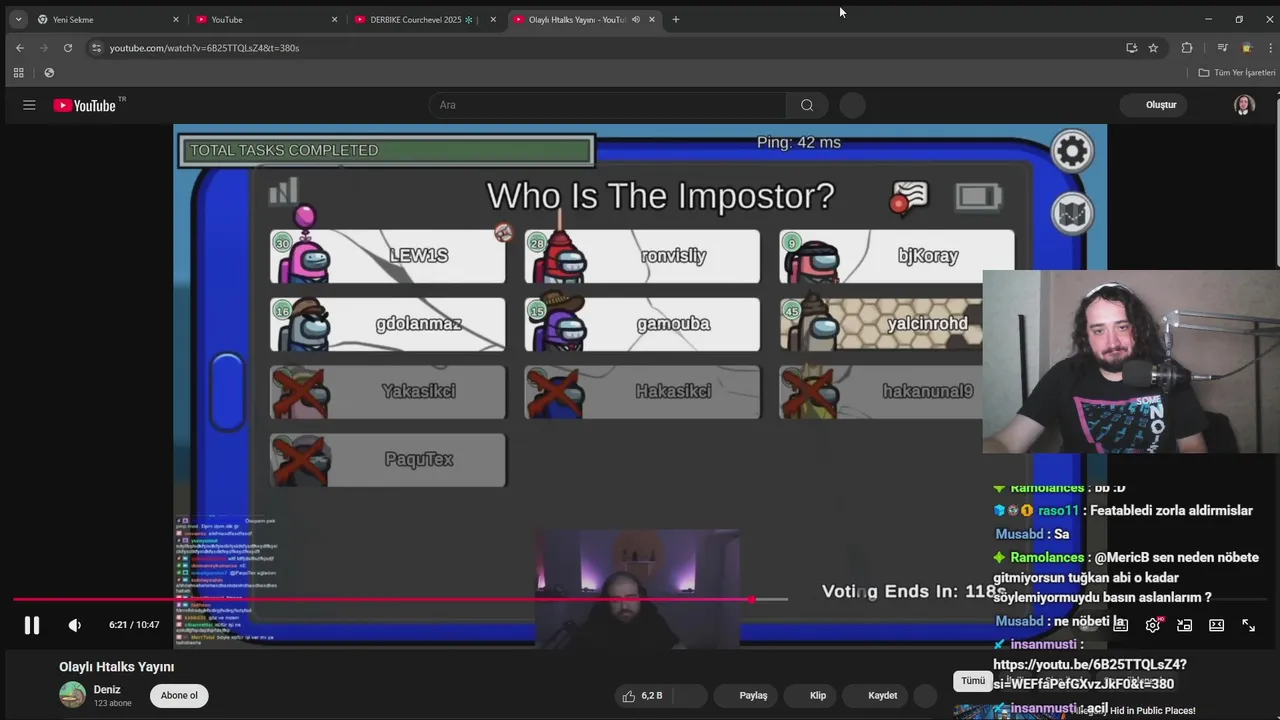Click the game settings gear in video
Screen dimensions: 1280x720
(1072, 151)
